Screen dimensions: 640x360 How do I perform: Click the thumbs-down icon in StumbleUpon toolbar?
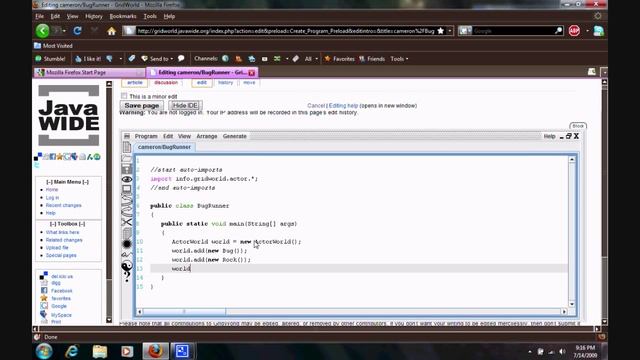pyautogui.click(x=109, y=59)
